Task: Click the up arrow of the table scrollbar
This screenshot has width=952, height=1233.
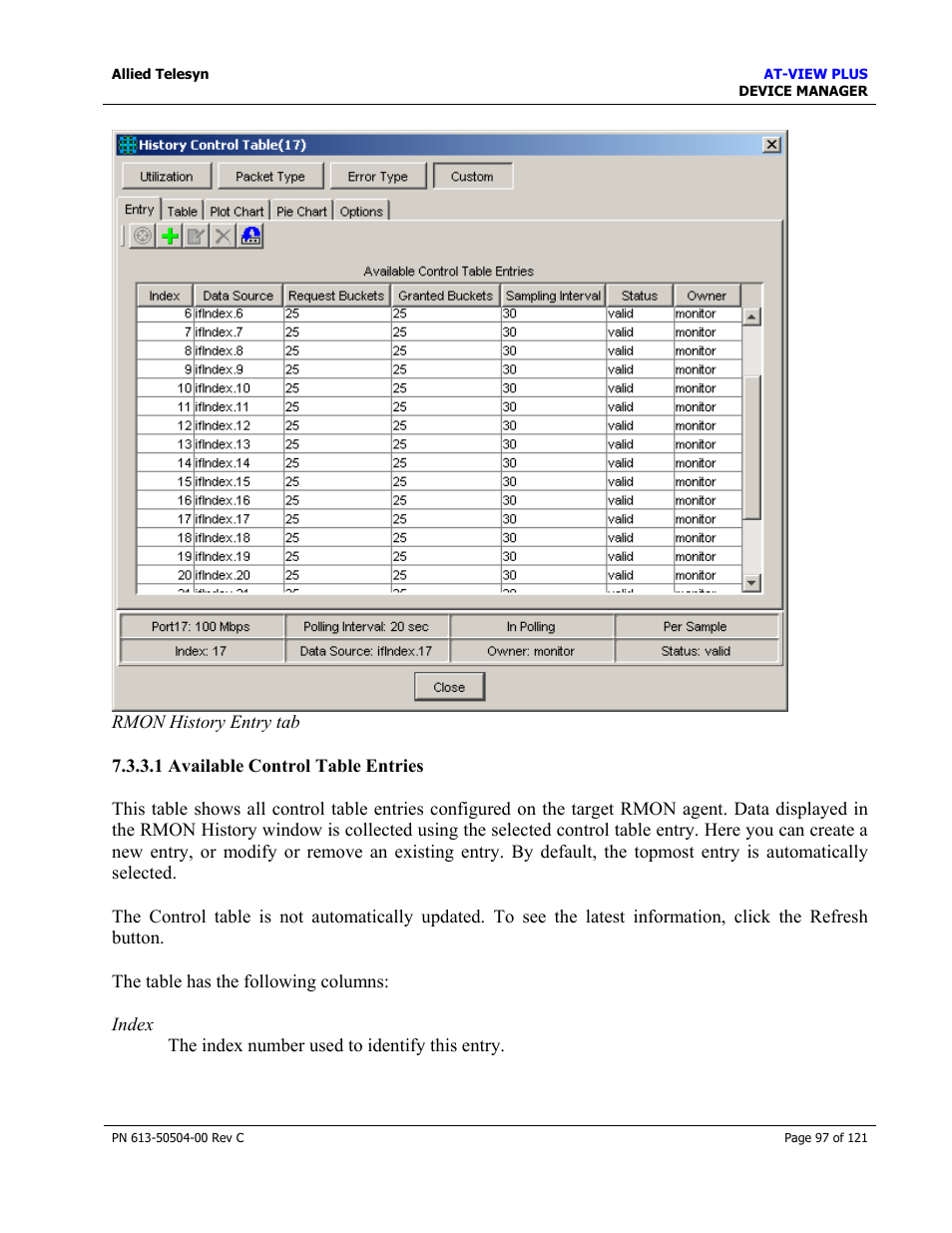Action: click(752, 316)
